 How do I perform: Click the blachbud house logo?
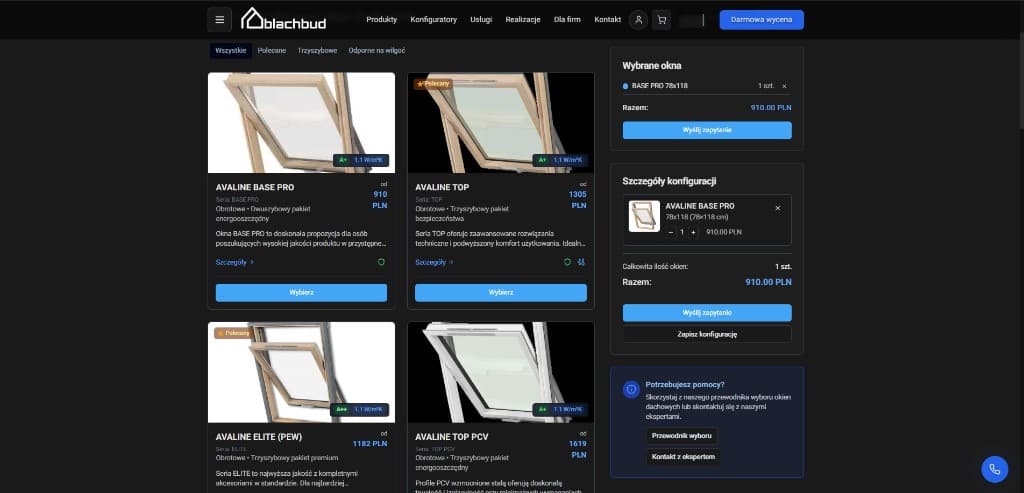point(283,19)
